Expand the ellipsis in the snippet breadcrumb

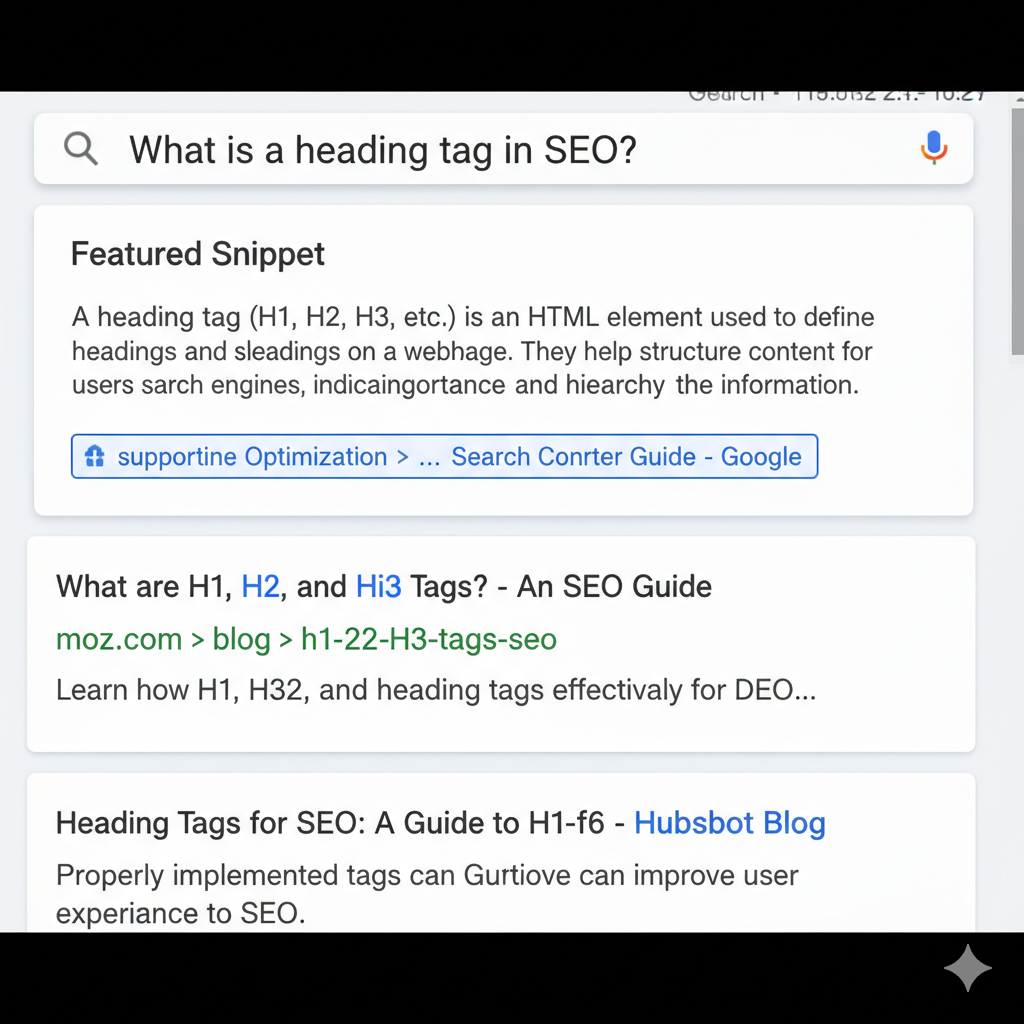[429, 457]
